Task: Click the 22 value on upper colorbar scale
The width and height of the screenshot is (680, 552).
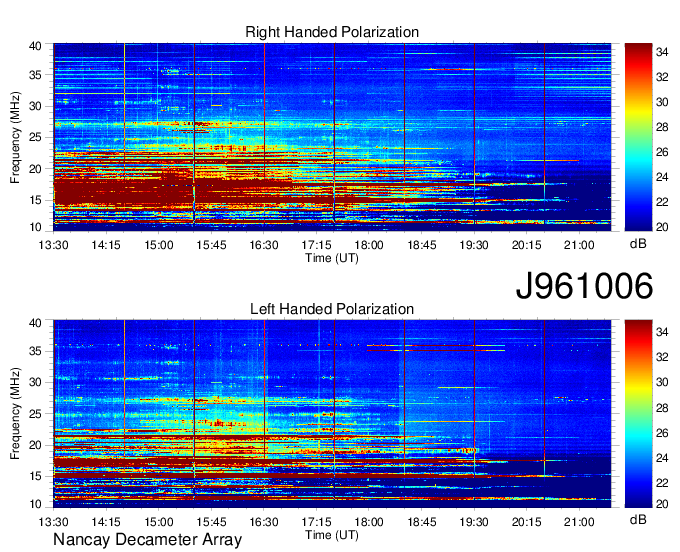Action: tap(662, 202)
